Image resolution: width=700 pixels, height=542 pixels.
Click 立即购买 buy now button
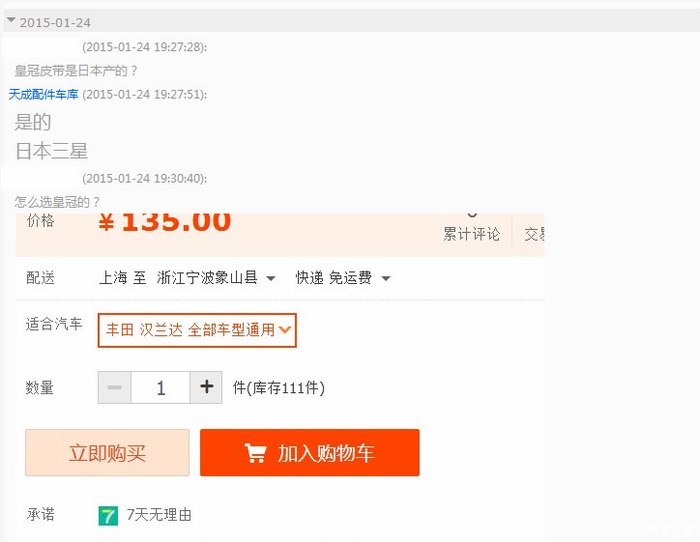pos(107,453)
